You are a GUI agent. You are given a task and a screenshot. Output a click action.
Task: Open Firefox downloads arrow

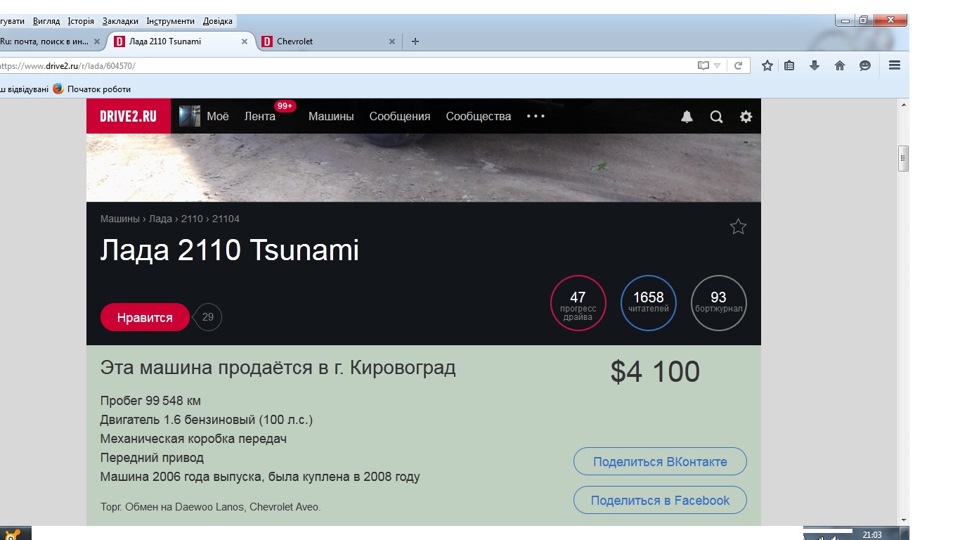(814, 66)
